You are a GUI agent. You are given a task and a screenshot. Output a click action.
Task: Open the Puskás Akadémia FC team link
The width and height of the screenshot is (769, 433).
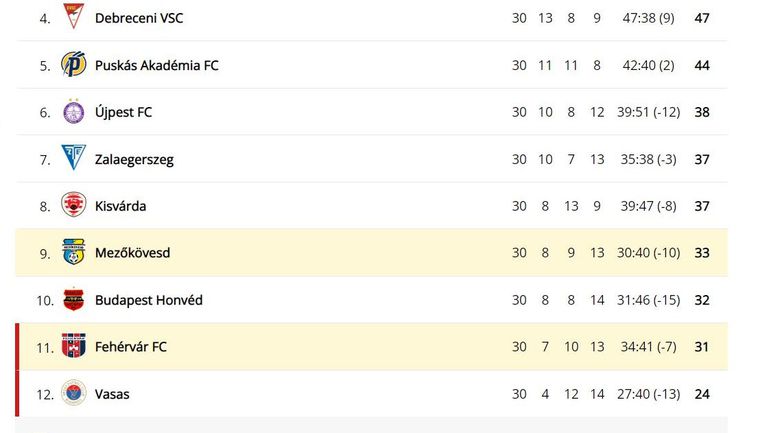coord(156,65)
